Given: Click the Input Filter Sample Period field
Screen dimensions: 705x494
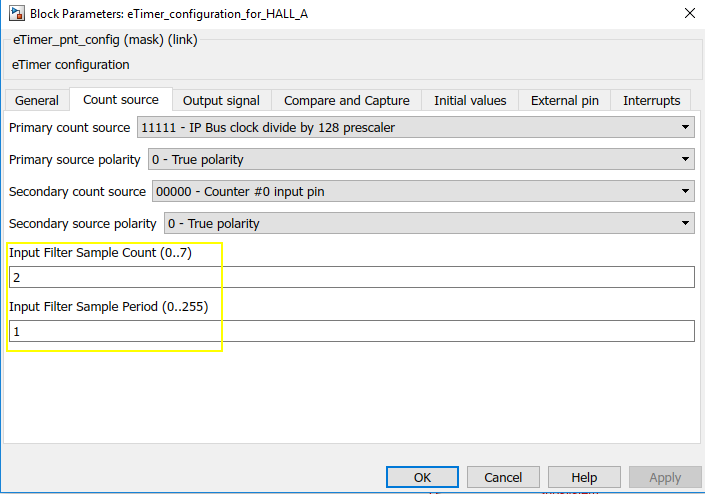Looking at the screenshot, I should 351,330.
